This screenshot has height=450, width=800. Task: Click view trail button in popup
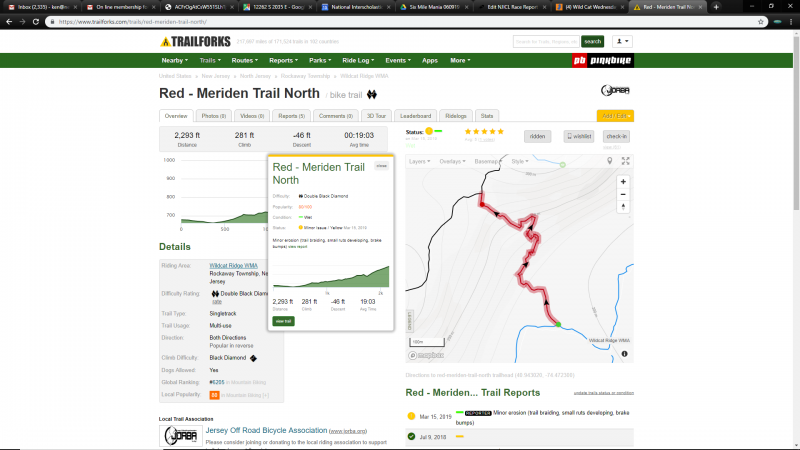283,321
